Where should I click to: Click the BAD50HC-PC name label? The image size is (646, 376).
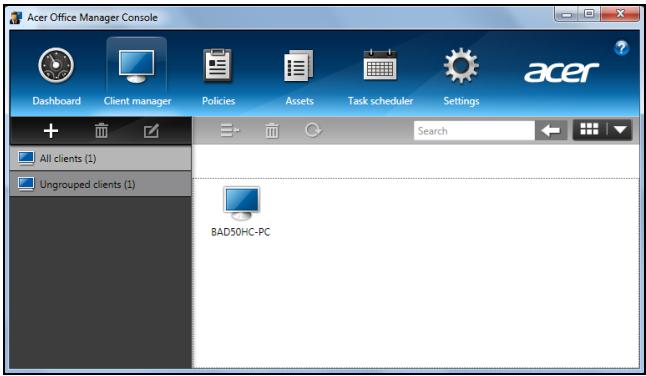tap(241, 232)
